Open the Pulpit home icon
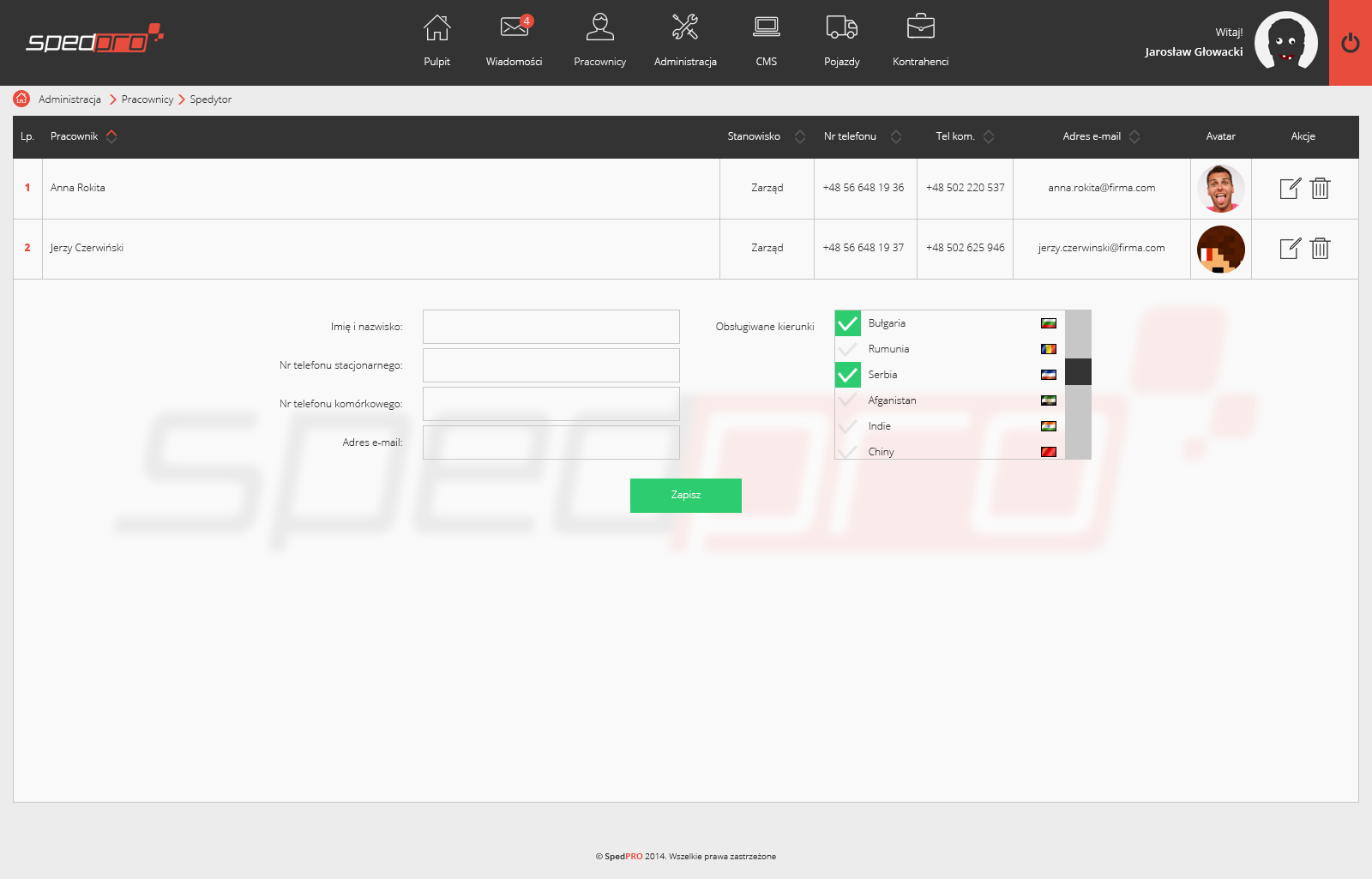 (436, 28)
